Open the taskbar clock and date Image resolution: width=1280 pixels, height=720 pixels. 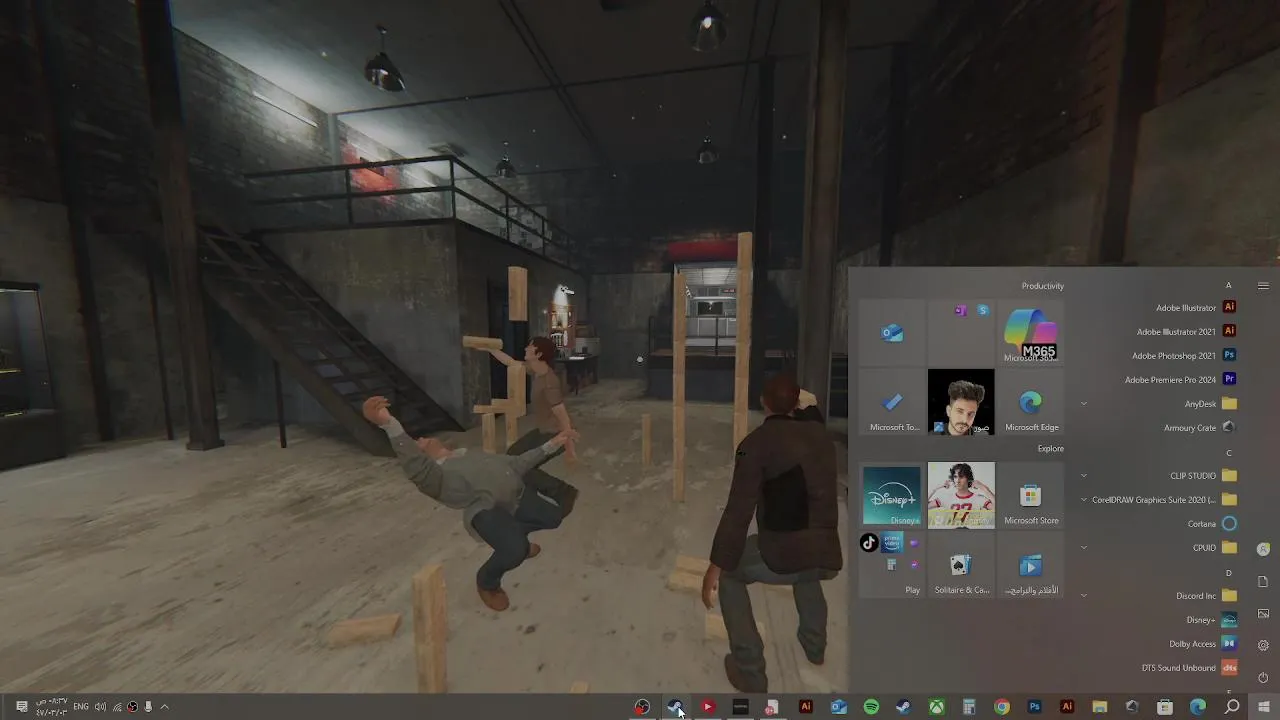click(51, 707)
